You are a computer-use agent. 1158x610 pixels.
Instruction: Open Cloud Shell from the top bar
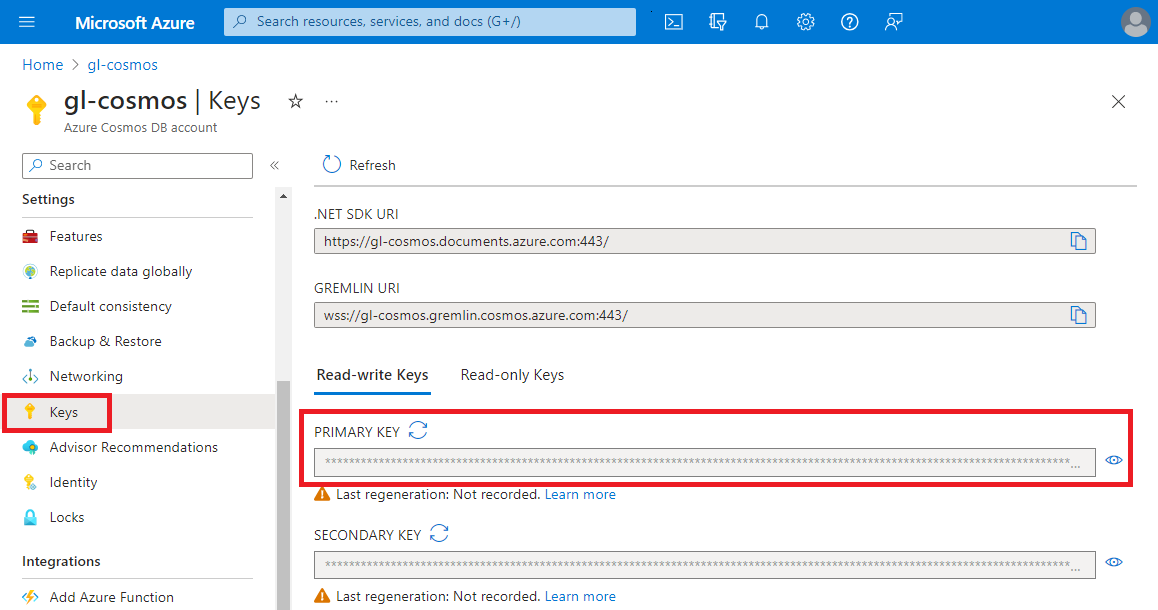(x=674, y=22)
